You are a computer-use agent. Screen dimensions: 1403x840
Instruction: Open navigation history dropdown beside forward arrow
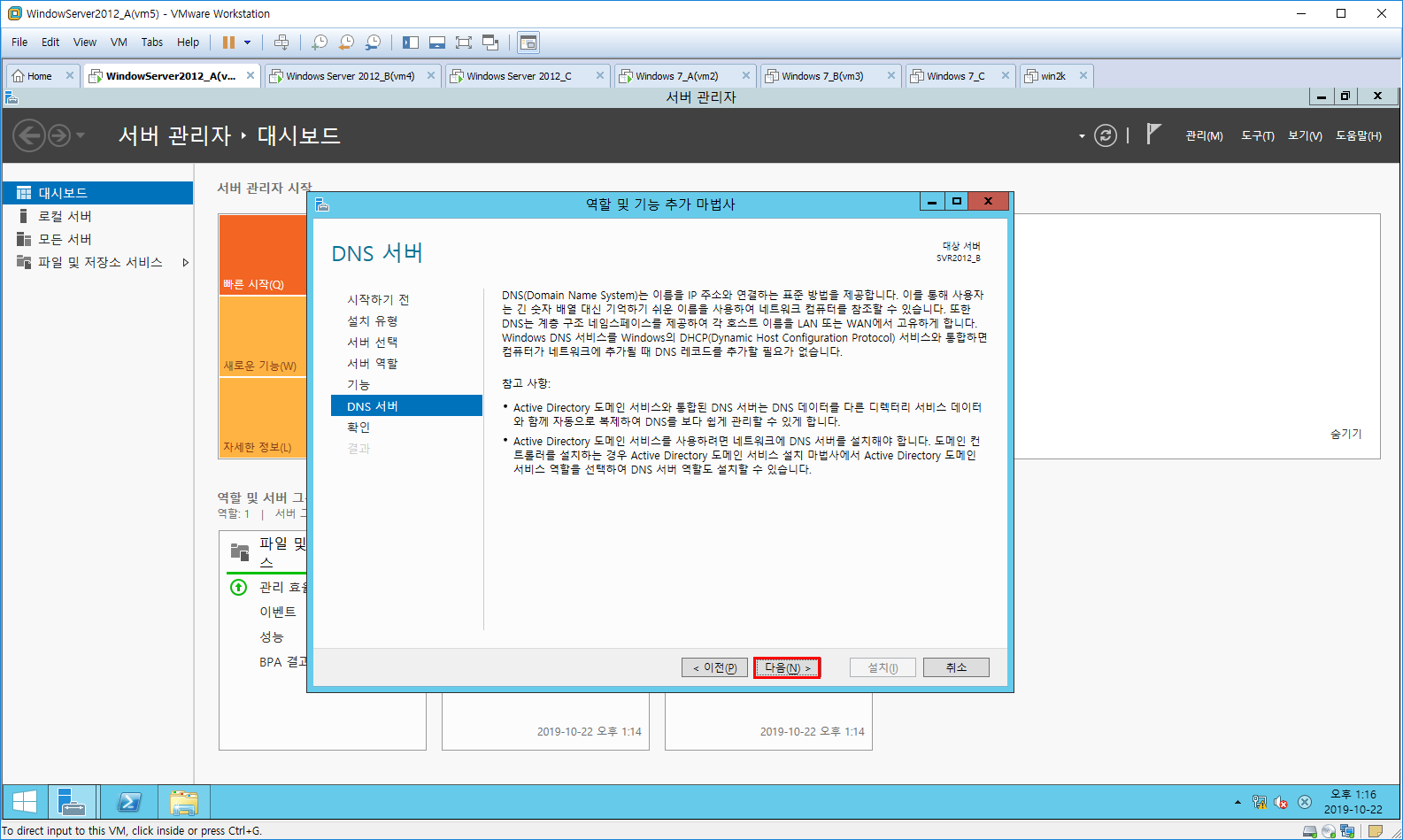81,135
